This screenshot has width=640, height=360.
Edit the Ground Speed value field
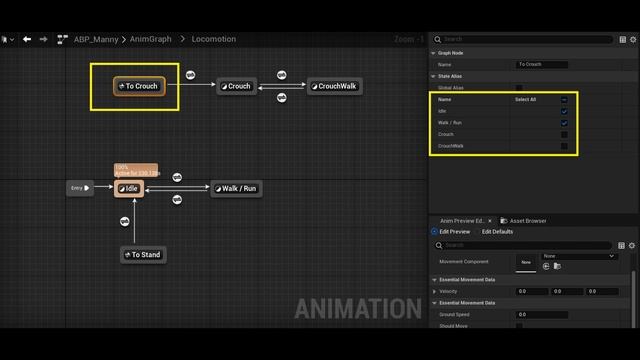tap(542, 315)
